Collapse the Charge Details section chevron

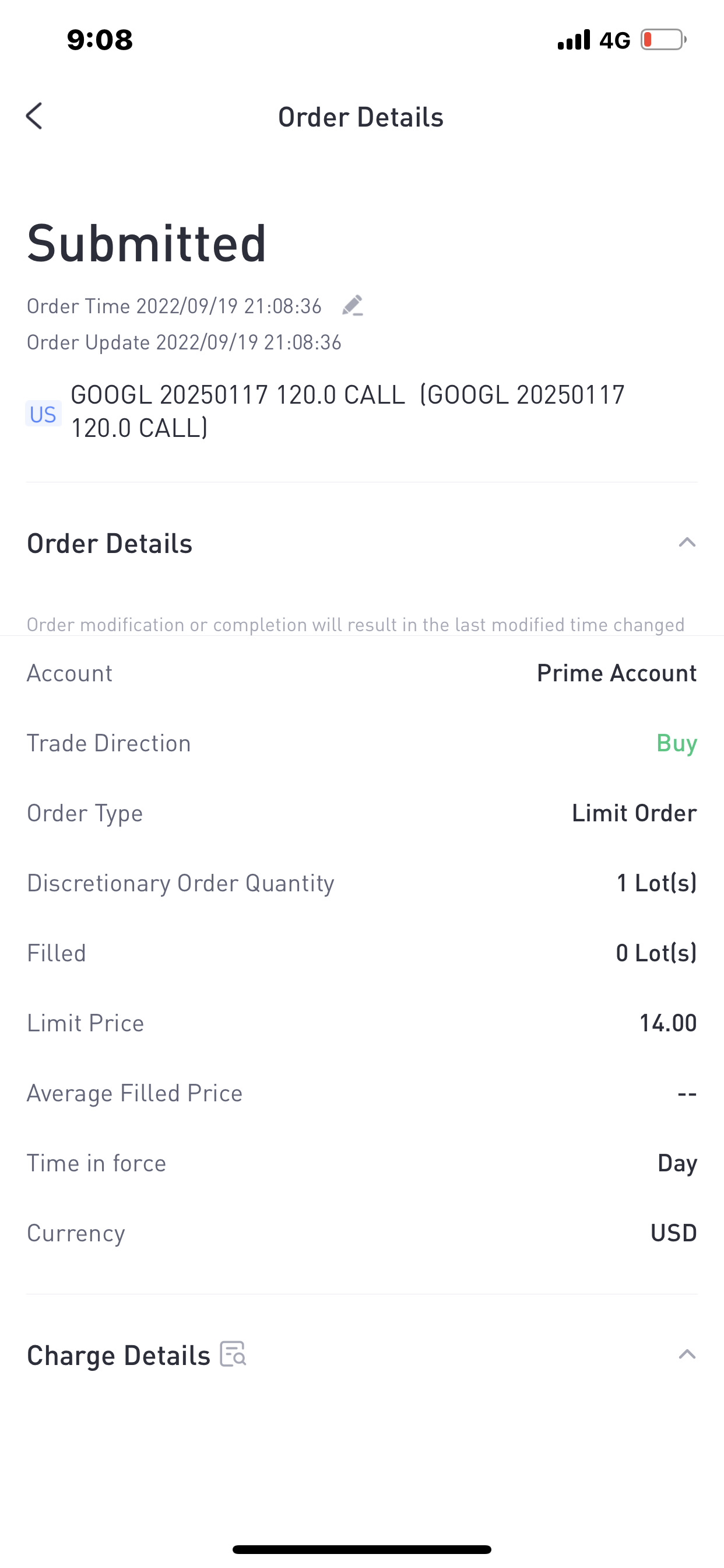pos(687,1354)
